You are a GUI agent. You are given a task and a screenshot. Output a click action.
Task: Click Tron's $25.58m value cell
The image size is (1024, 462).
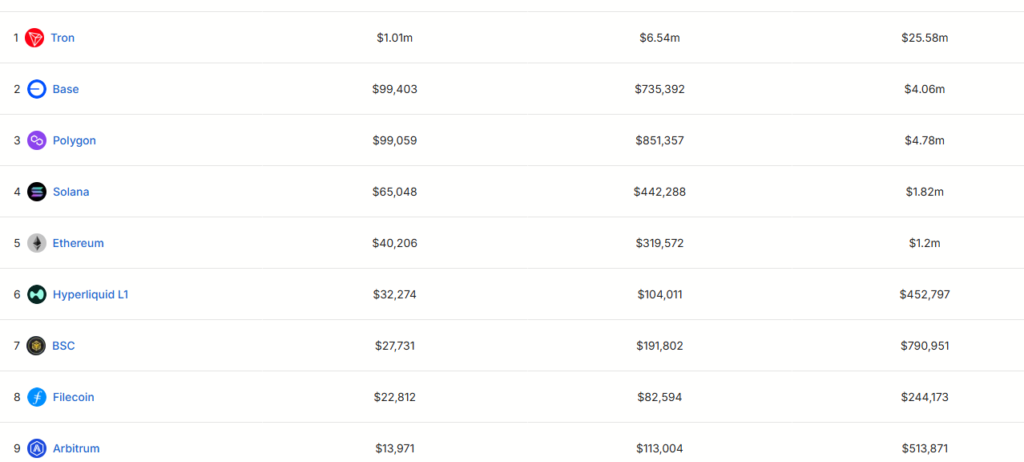pyautogui.click(x=924, y=38)
